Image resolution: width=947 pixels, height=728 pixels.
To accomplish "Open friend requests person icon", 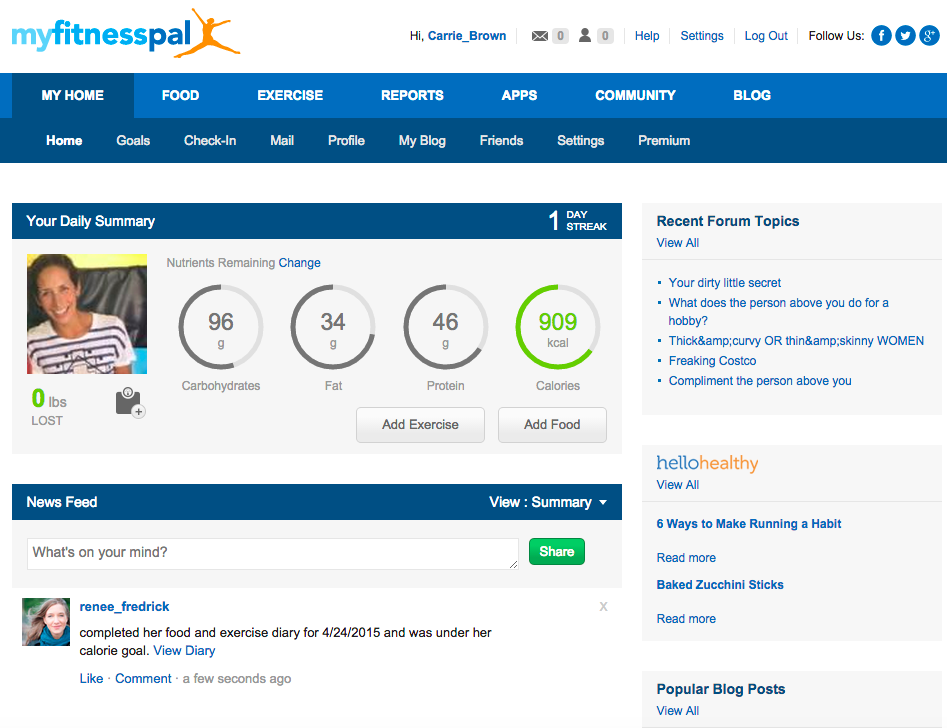I will pyautogui.click(x=585, y=36).
